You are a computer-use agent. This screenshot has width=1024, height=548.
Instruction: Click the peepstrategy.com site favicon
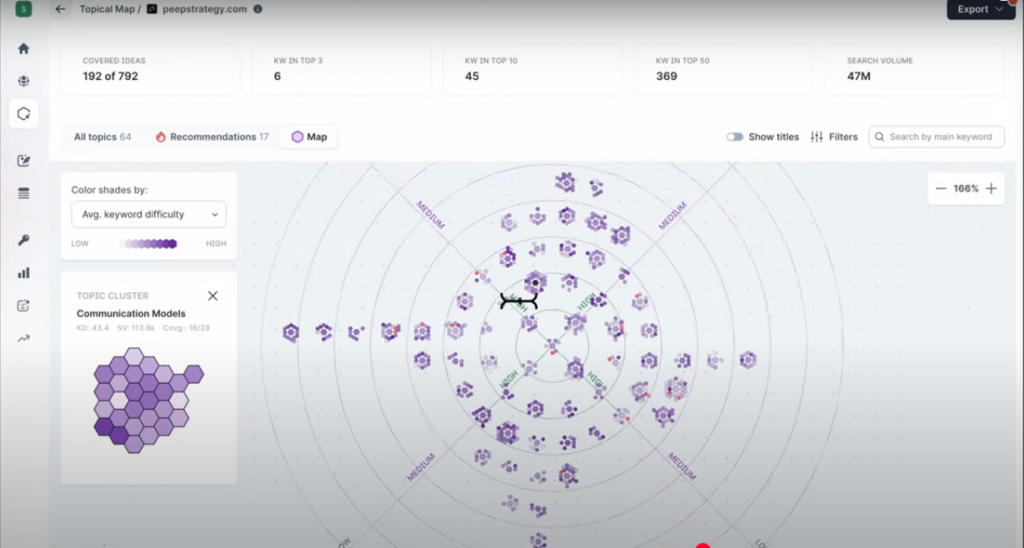coord(152,9)
